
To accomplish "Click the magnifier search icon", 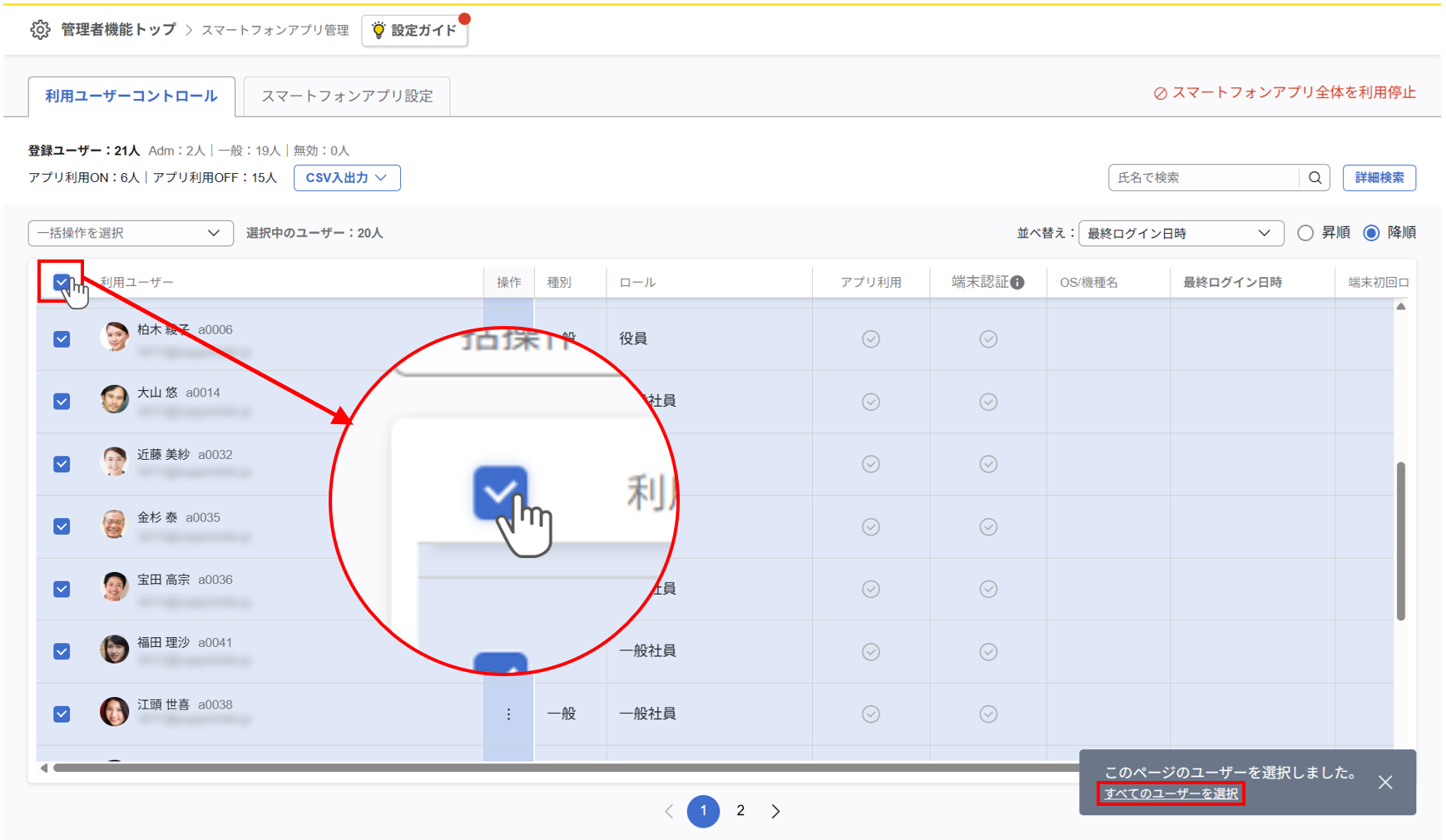I will coord(1315,177).
